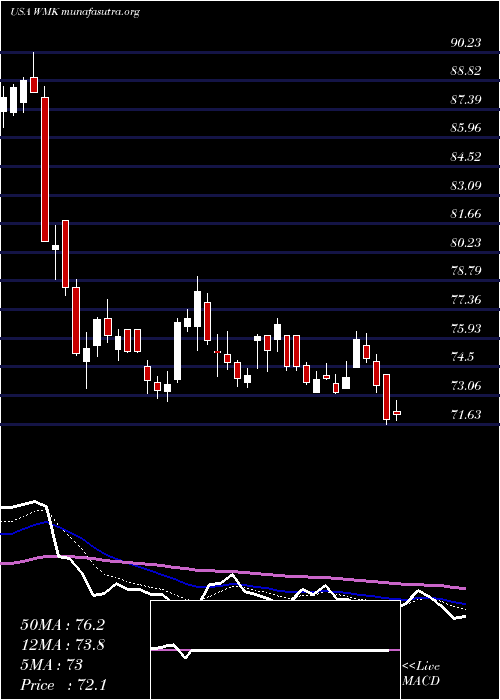
Task: Select the 90.23 price axis label
Action: tap(466, 42)
